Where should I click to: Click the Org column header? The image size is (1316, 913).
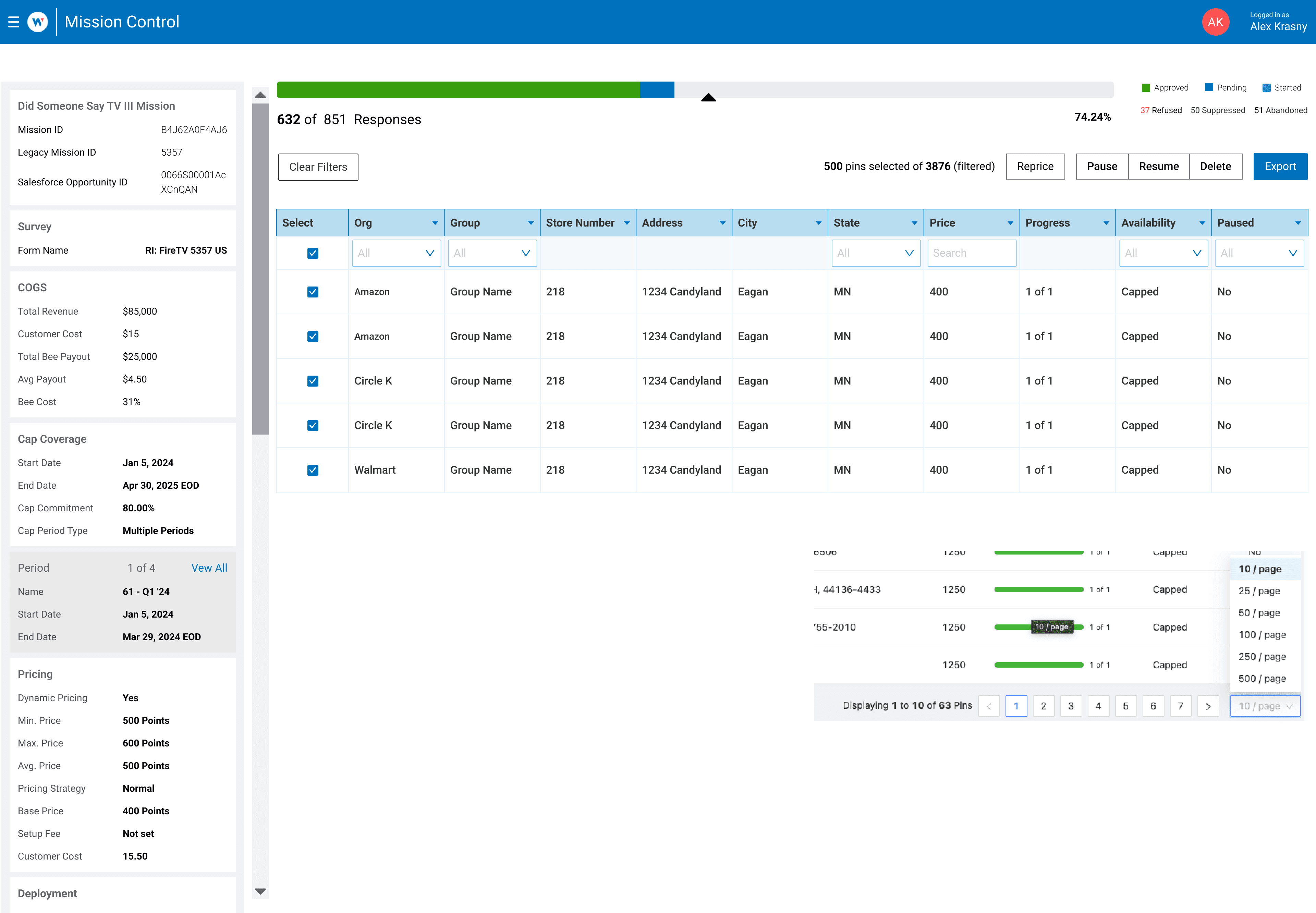pos(397,223)
